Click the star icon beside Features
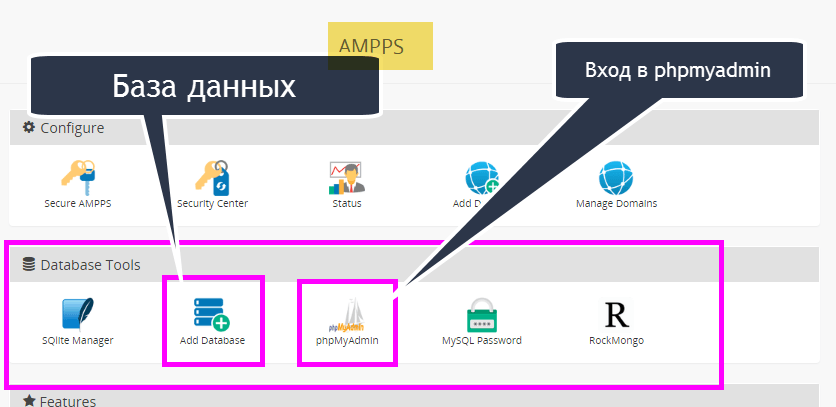836x407 pixels. [x=29, y=400]
